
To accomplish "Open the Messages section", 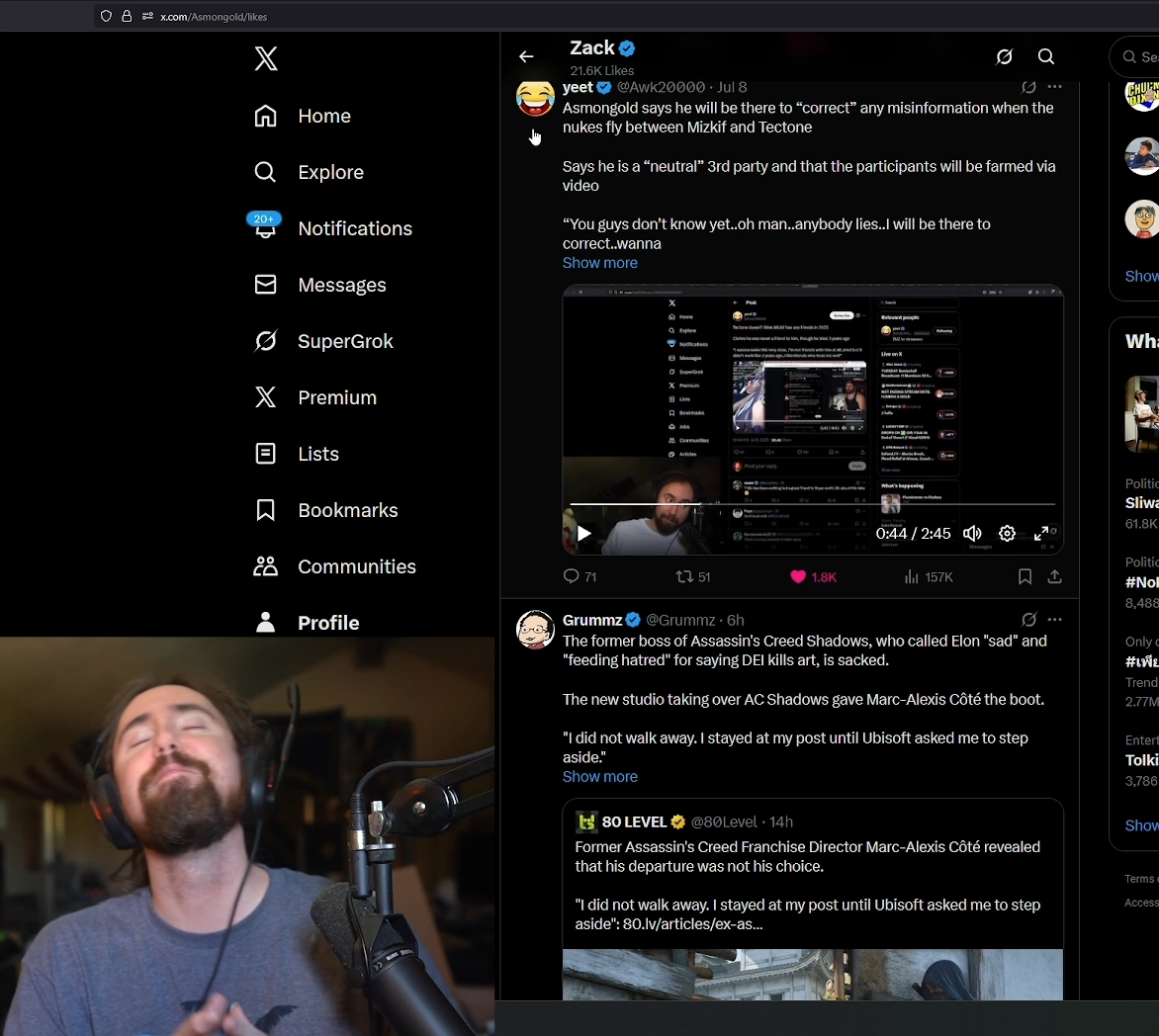I will [x=320, y=285].
